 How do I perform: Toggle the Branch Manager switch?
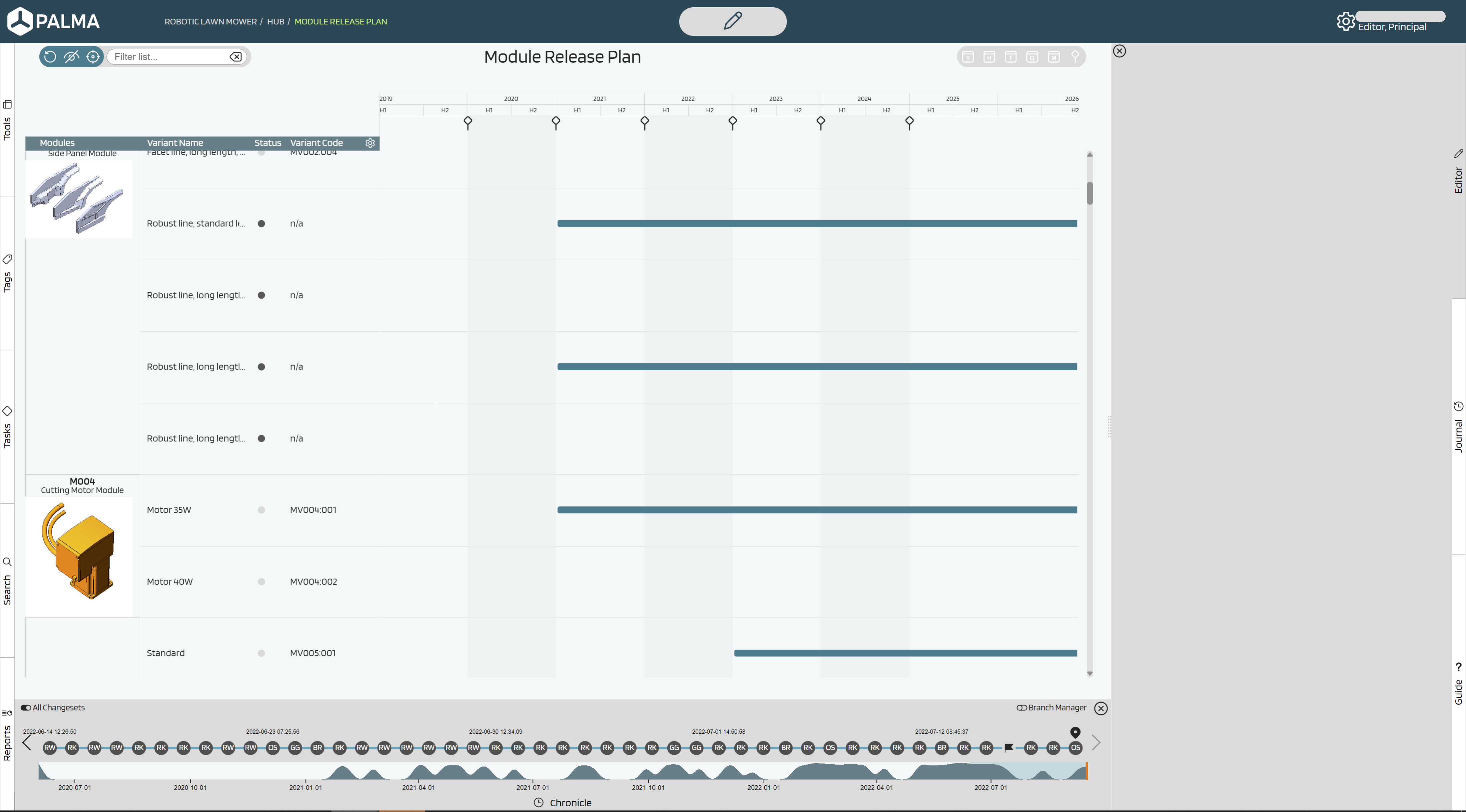pos(1022,707)
